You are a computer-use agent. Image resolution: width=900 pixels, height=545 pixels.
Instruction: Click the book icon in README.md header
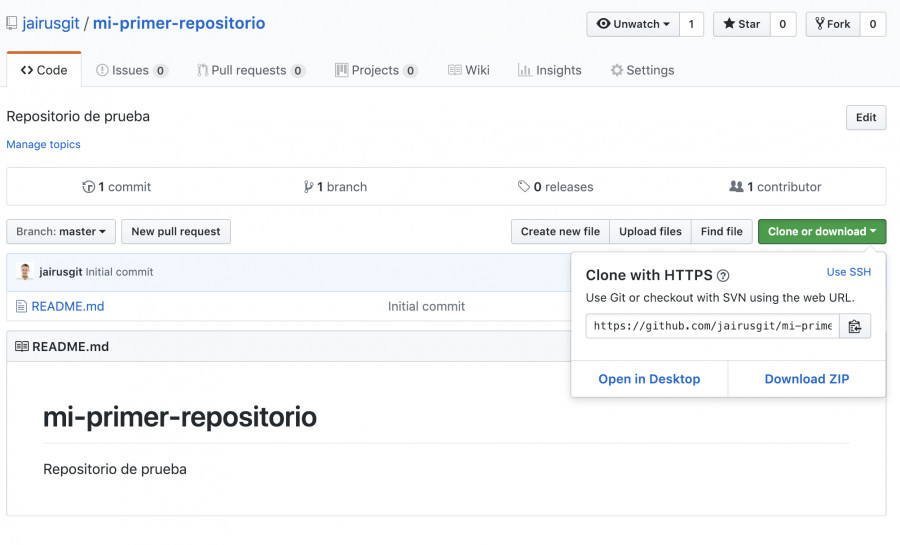point(22,347)
